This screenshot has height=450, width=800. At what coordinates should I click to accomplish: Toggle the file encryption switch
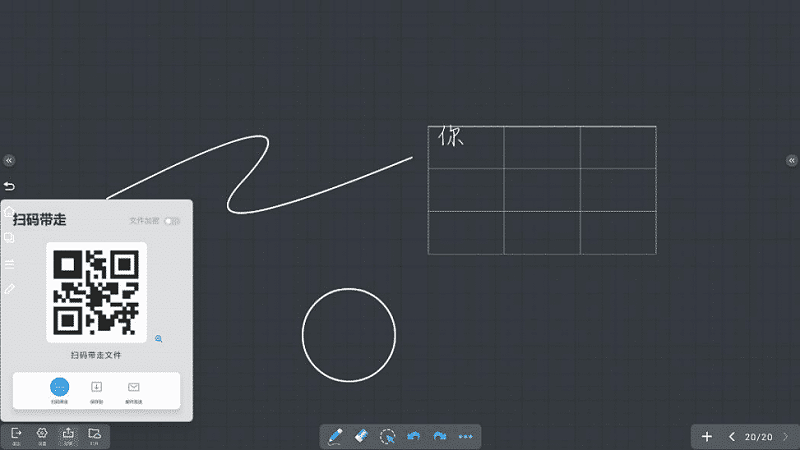tap(172, 221)
